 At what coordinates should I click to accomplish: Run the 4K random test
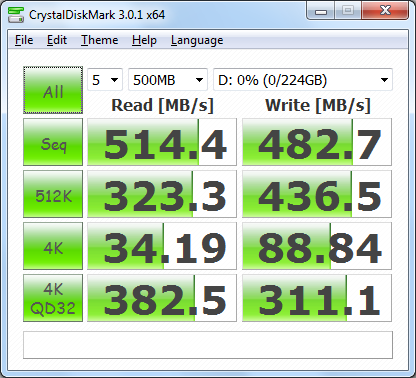(53, 246)
